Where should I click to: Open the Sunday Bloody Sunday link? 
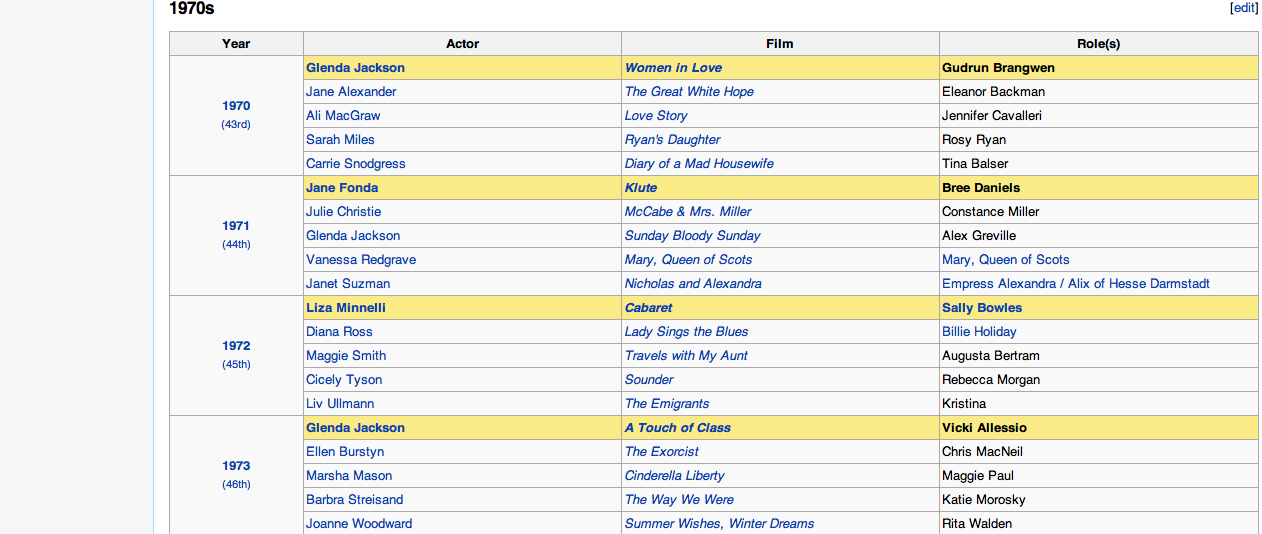(x=693, y=236)
